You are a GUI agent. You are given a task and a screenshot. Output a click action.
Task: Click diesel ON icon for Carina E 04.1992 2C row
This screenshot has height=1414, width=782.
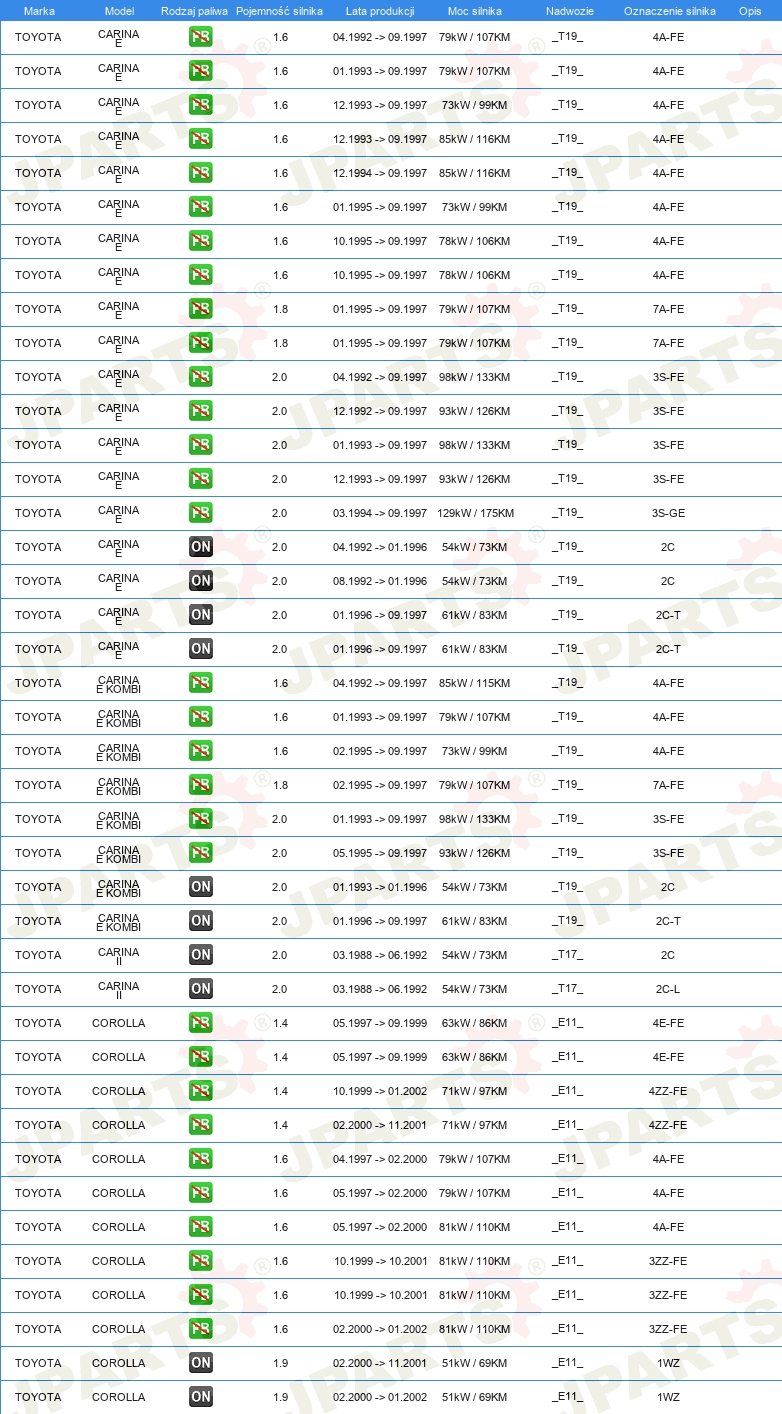click(x=200, y=547)
